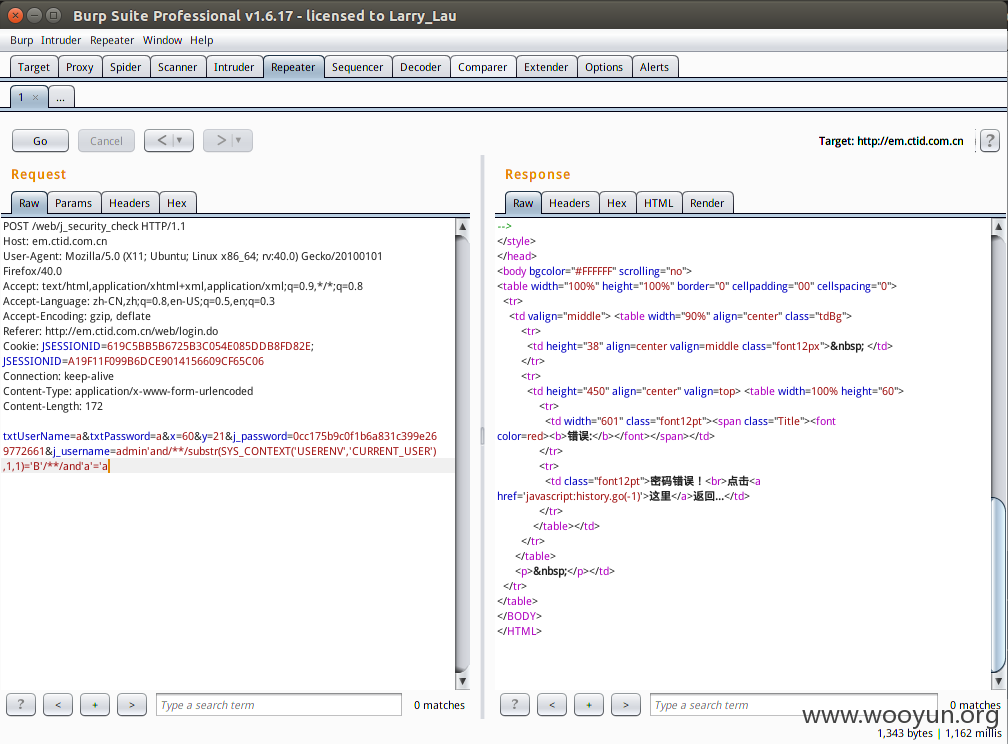Image resolution: width=1008 pixels, height=744 pixels.
Task: Click the Cancel button
Action: pyautogui.click(x=106, y=140)
